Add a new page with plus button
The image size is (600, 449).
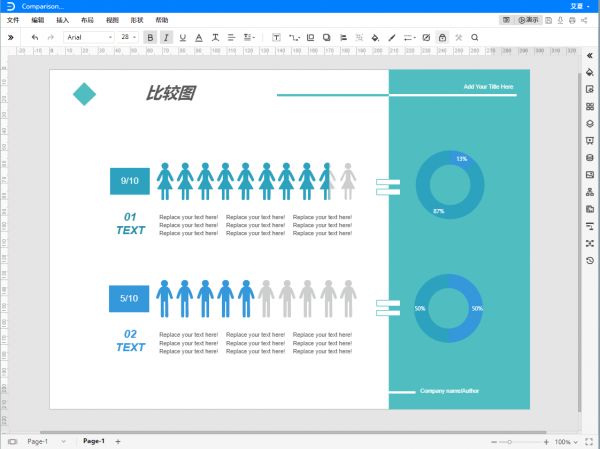click(x=117, y=441)
